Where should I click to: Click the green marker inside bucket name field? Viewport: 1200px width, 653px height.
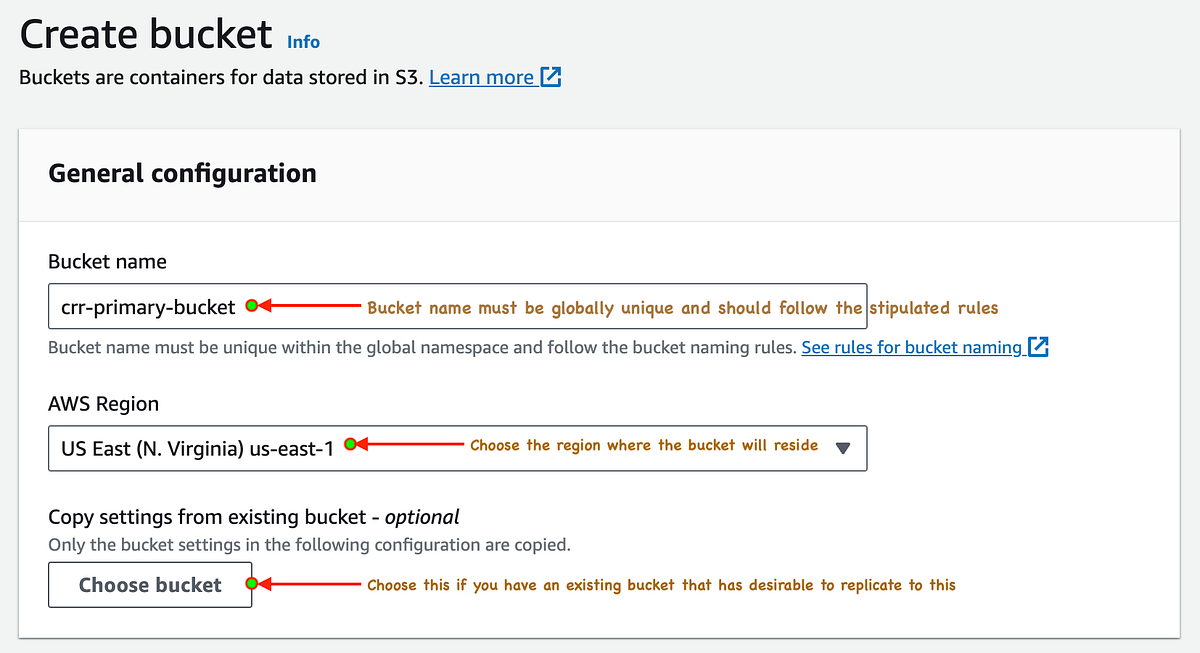(x=251, y=307)
